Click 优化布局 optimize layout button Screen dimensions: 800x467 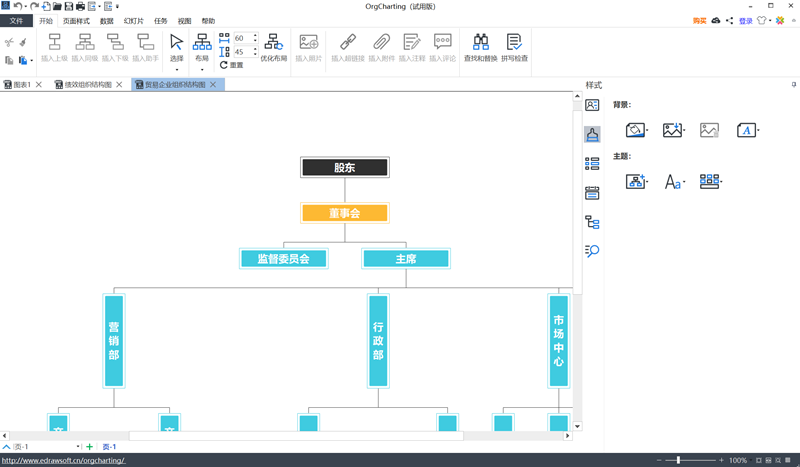click(274, 47)
